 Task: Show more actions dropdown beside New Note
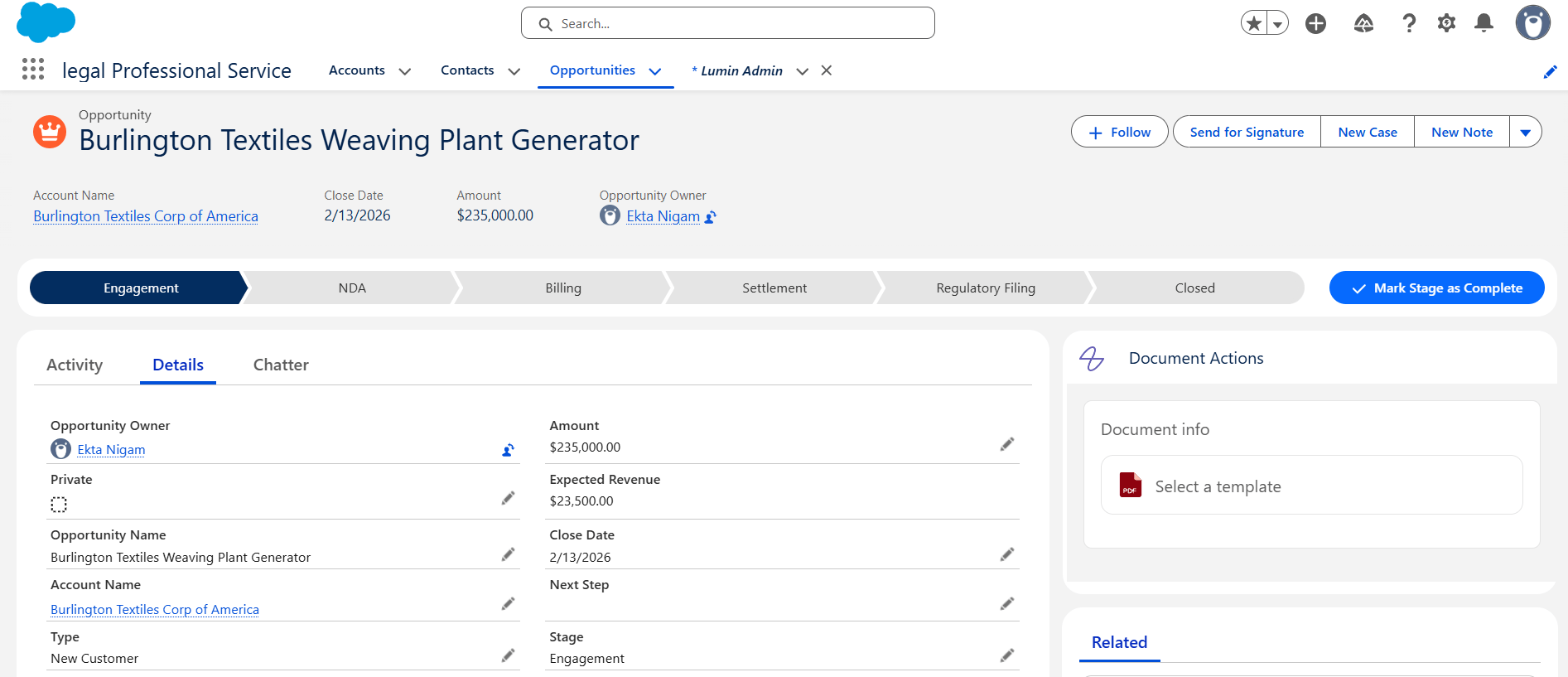coord(1525,132)
